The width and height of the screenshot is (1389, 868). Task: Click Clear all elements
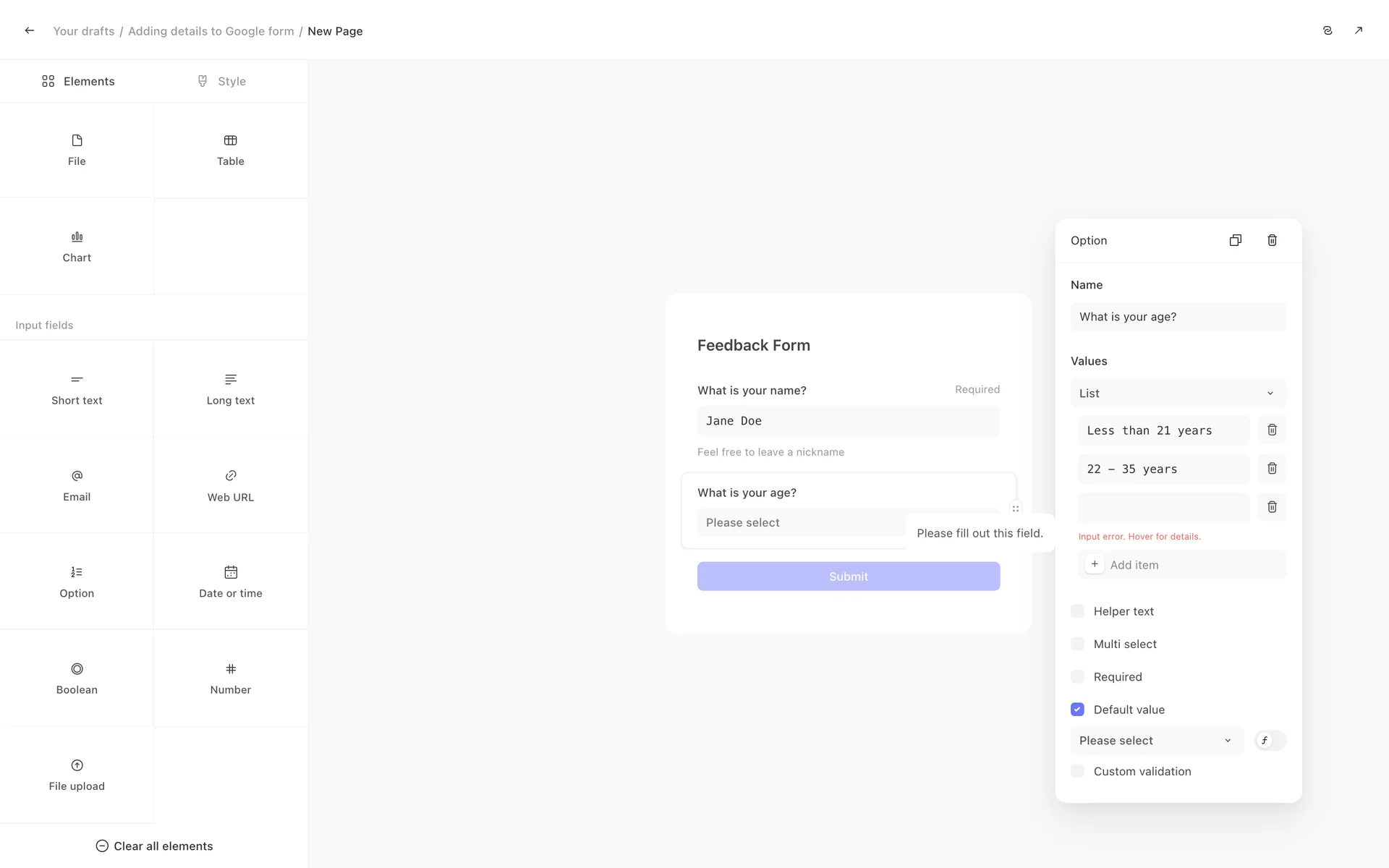click(x=154, y=846)
